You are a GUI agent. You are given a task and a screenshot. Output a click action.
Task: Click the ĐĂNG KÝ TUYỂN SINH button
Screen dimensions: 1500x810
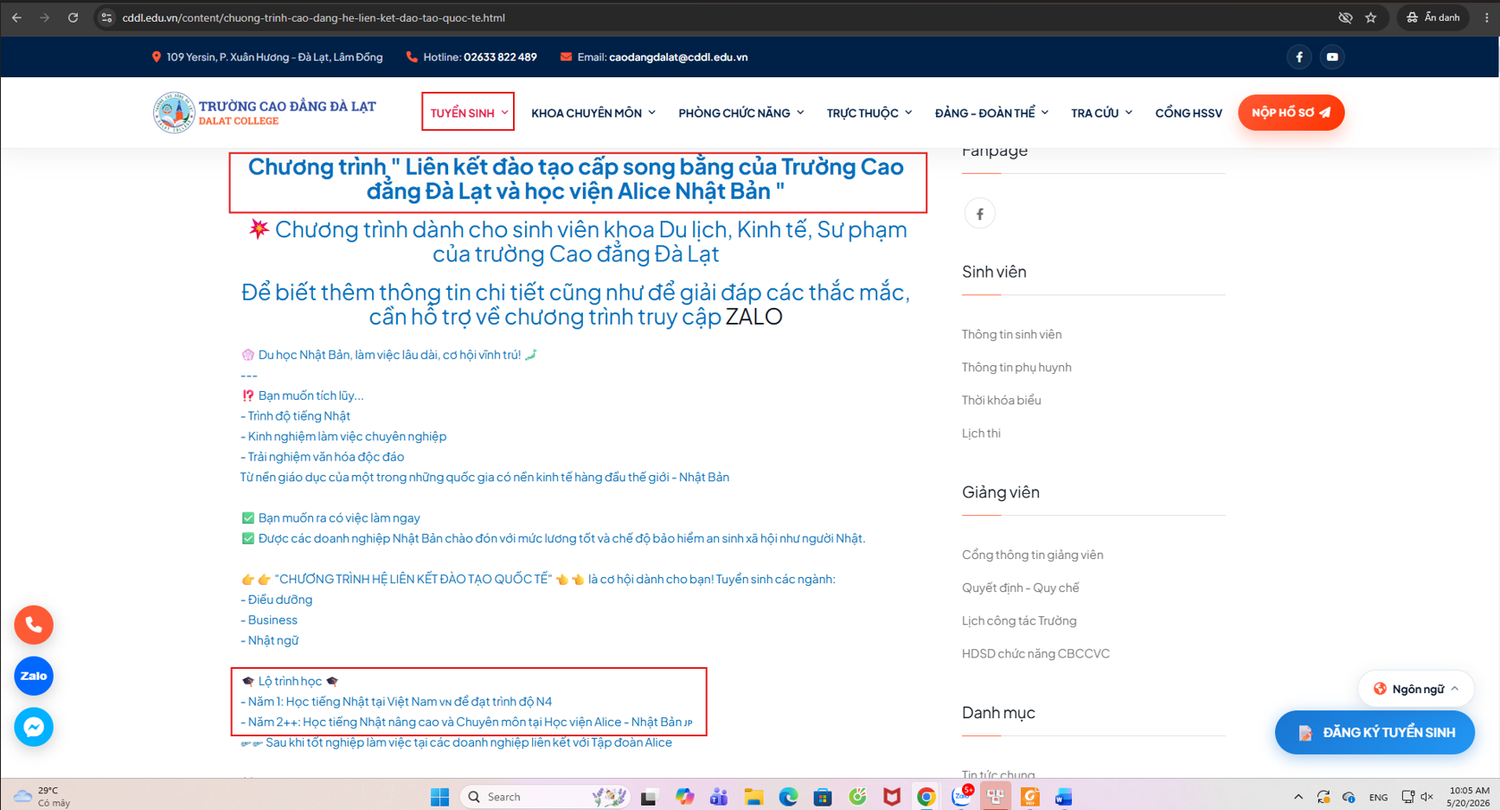tap(1375, 732)
